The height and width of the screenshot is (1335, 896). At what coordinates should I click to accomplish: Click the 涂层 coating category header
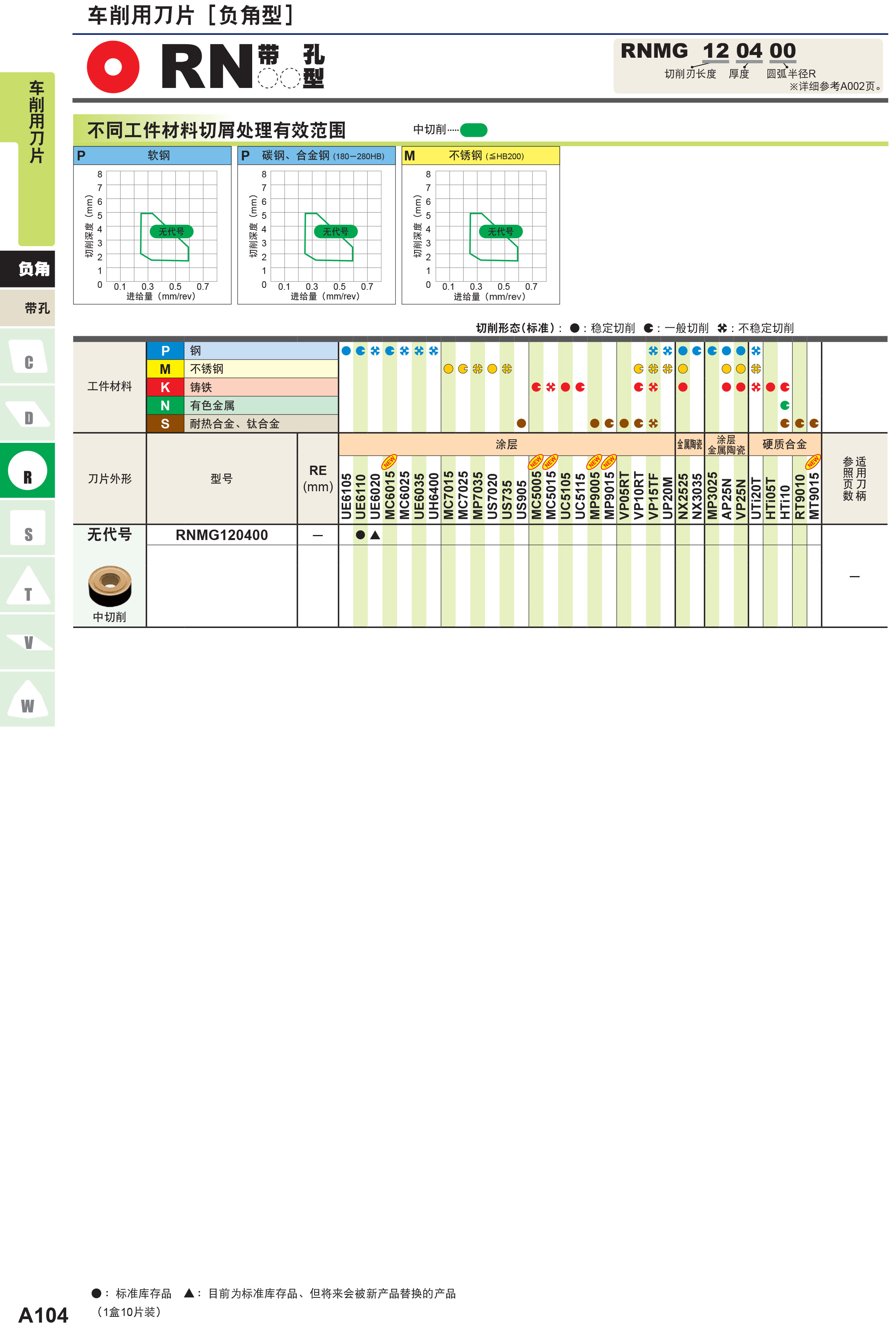pyautogui.click(x=506, y=444)
